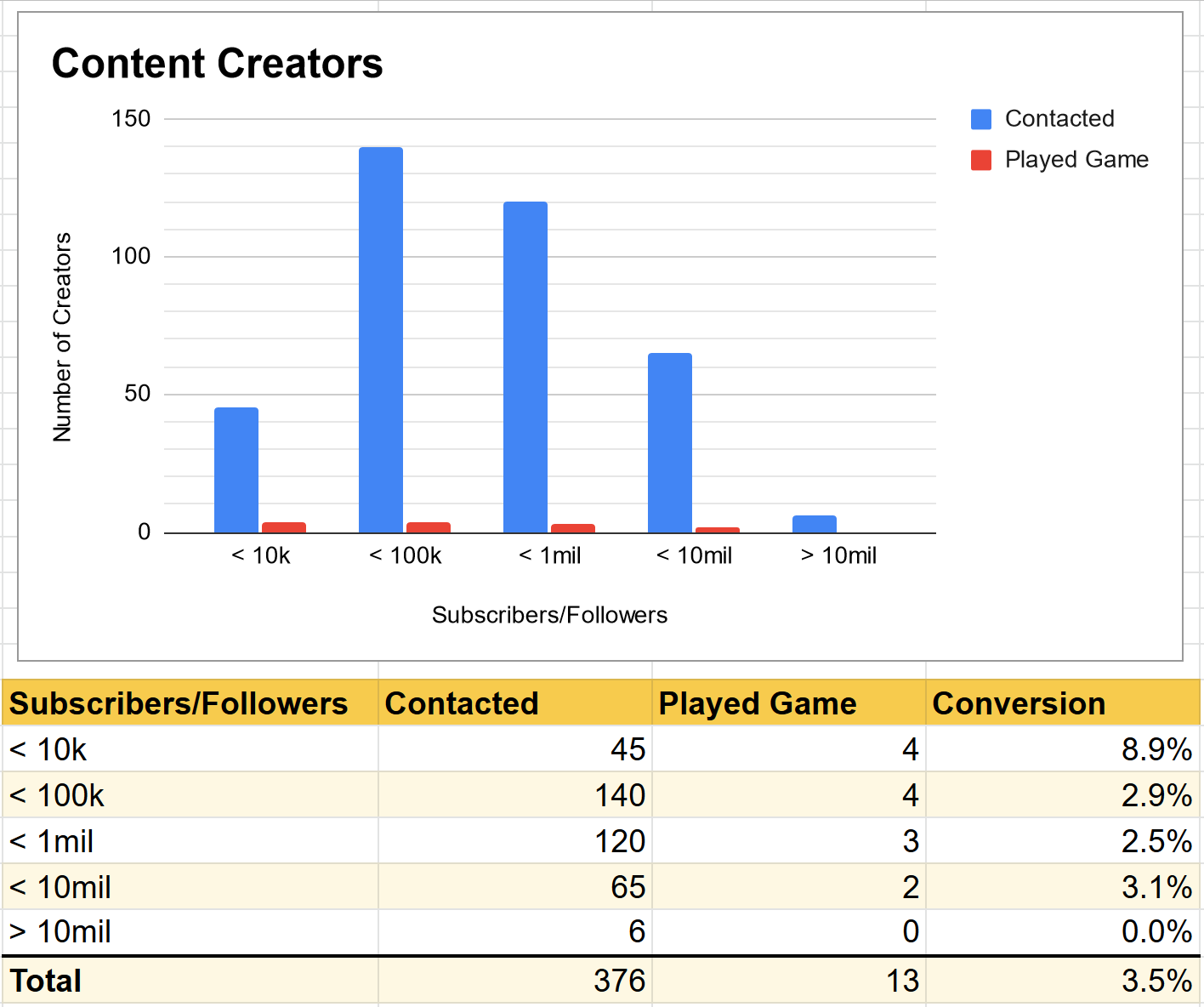Select the Played Game table header cell
This screenshot has height=1007, width=1204.
point(788,703)
